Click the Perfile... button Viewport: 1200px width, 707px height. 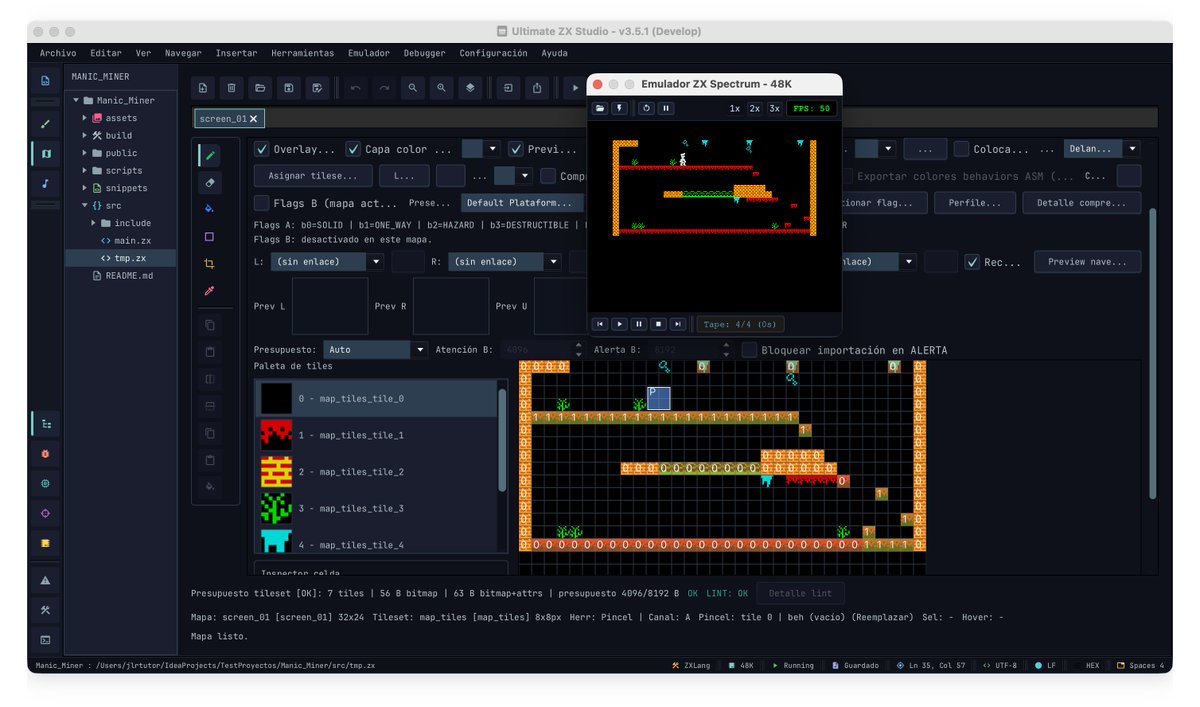975,203
